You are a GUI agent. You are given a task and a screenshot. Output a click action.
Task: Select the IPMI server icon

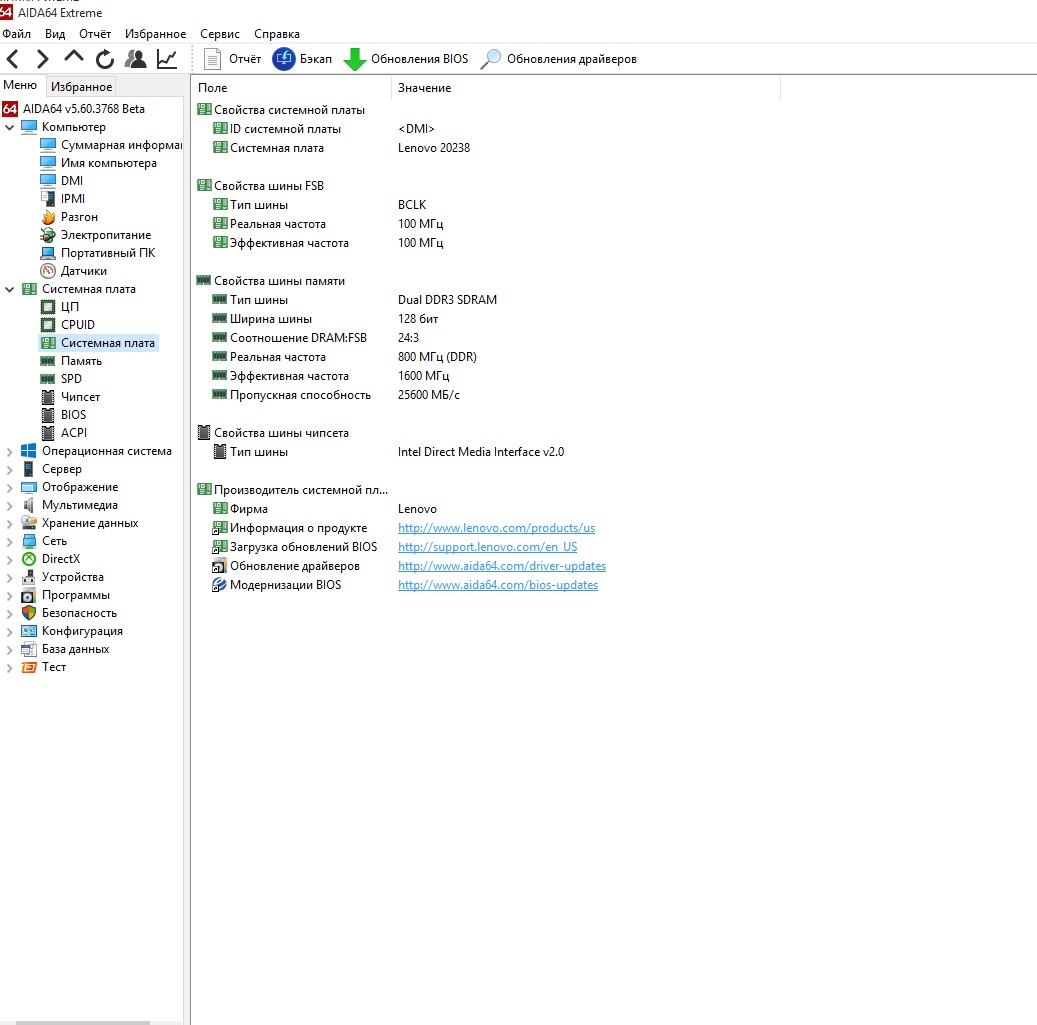point(48,198)
